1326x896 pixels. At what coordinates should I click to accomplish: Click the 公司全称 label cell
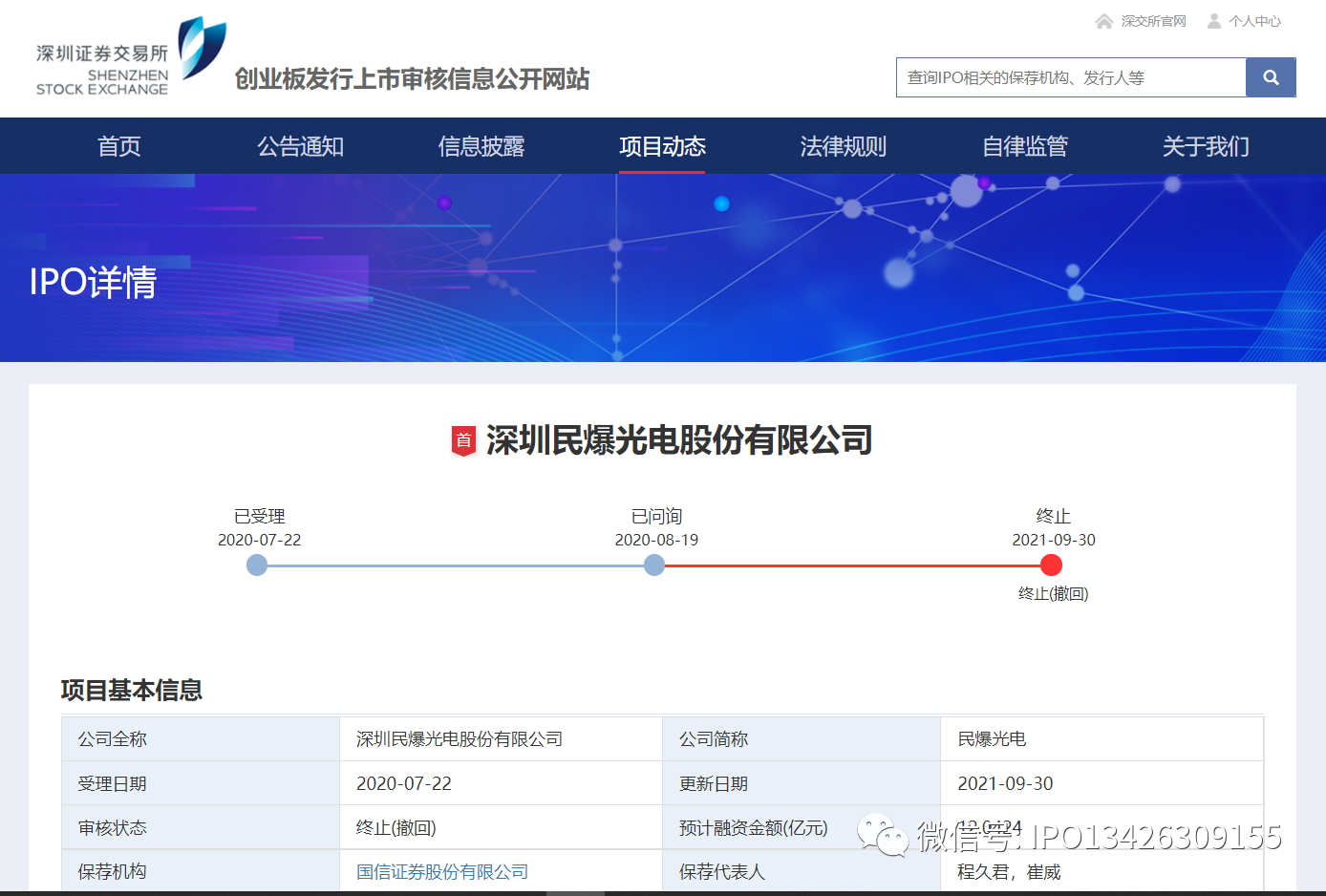(201, 739)
